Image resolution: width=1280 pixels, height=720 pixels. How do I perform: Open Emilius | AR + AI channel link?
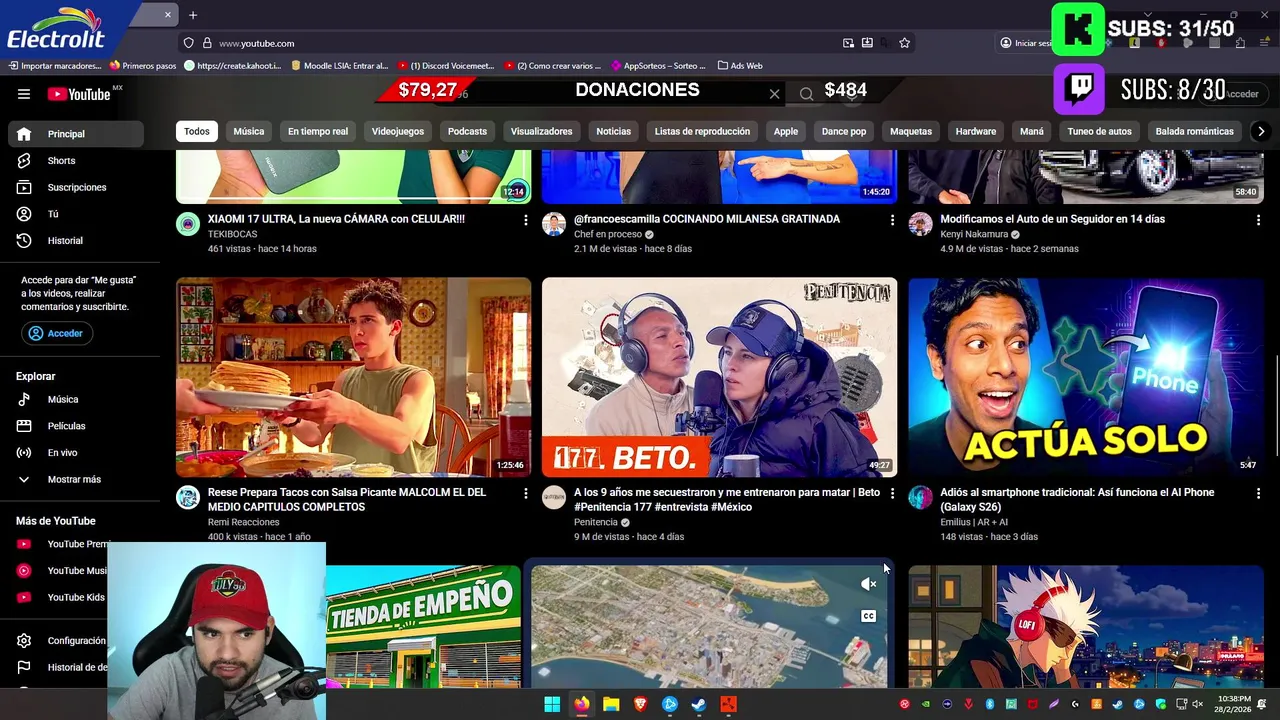pos(974,522)
